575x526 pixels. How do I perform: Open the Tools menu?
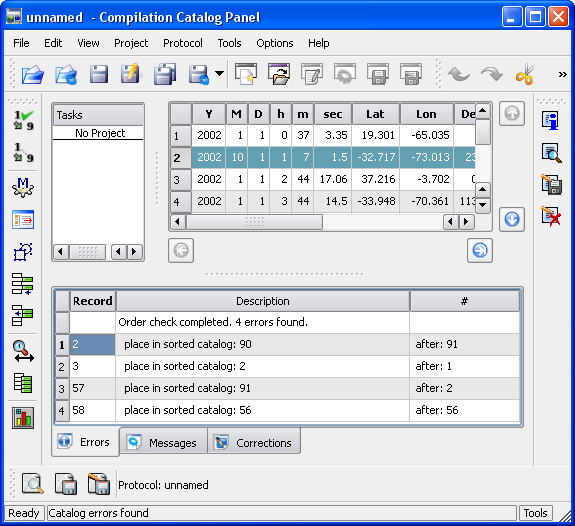(x=229, y=43)
